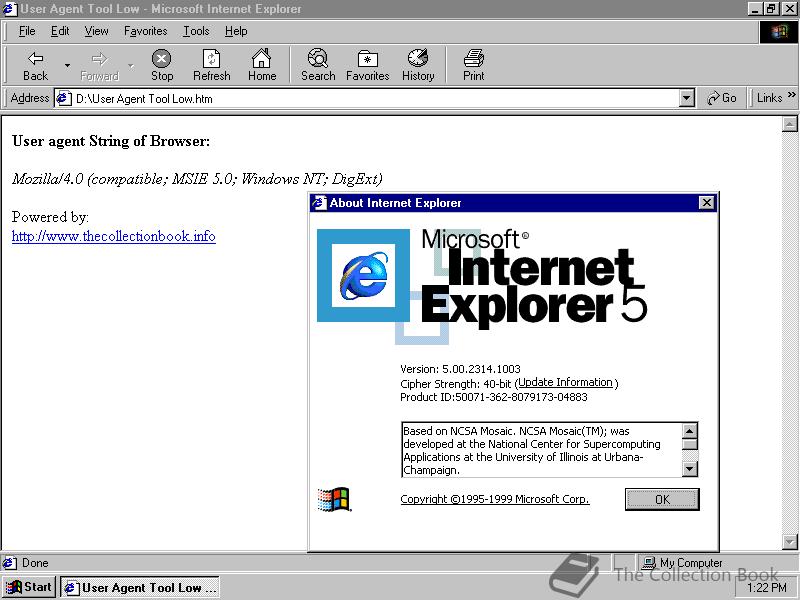Print the current page
The image size is (800, 600).
point(473,65)
